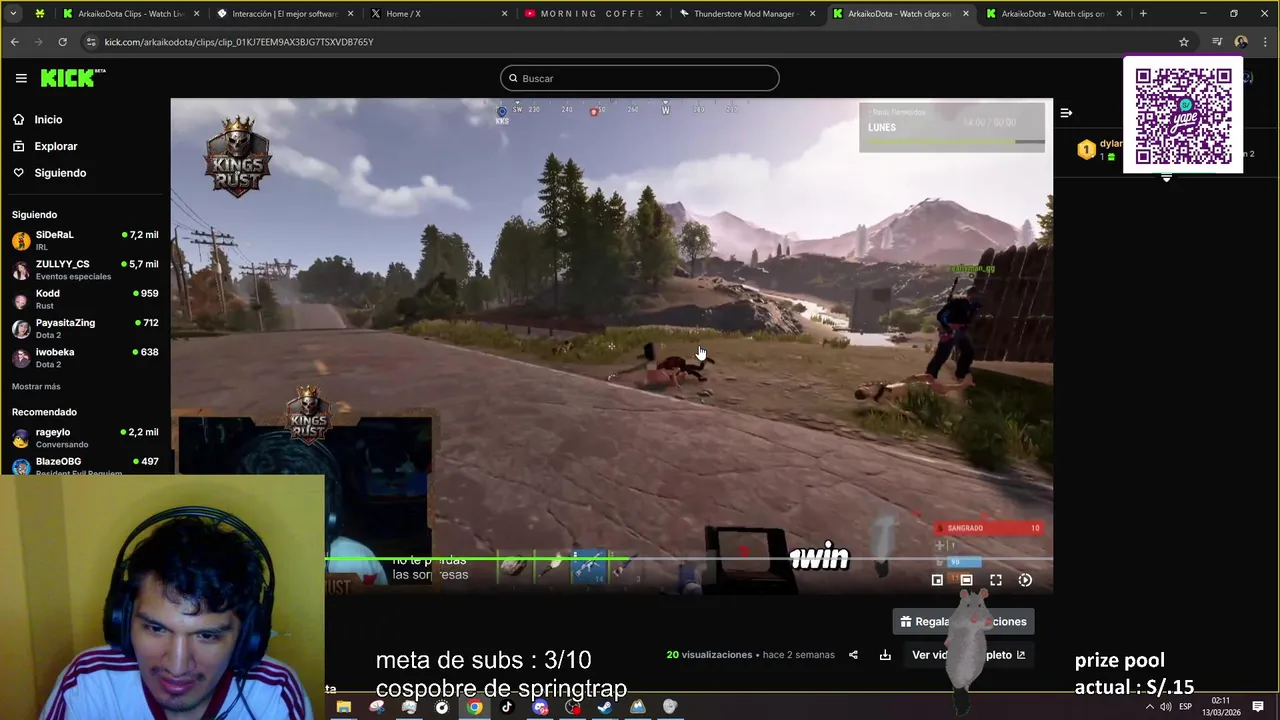Open Chrome's media control icon
Image resolution: width=1280 pixels, height=720 pixels.
tap(1217, 42)
